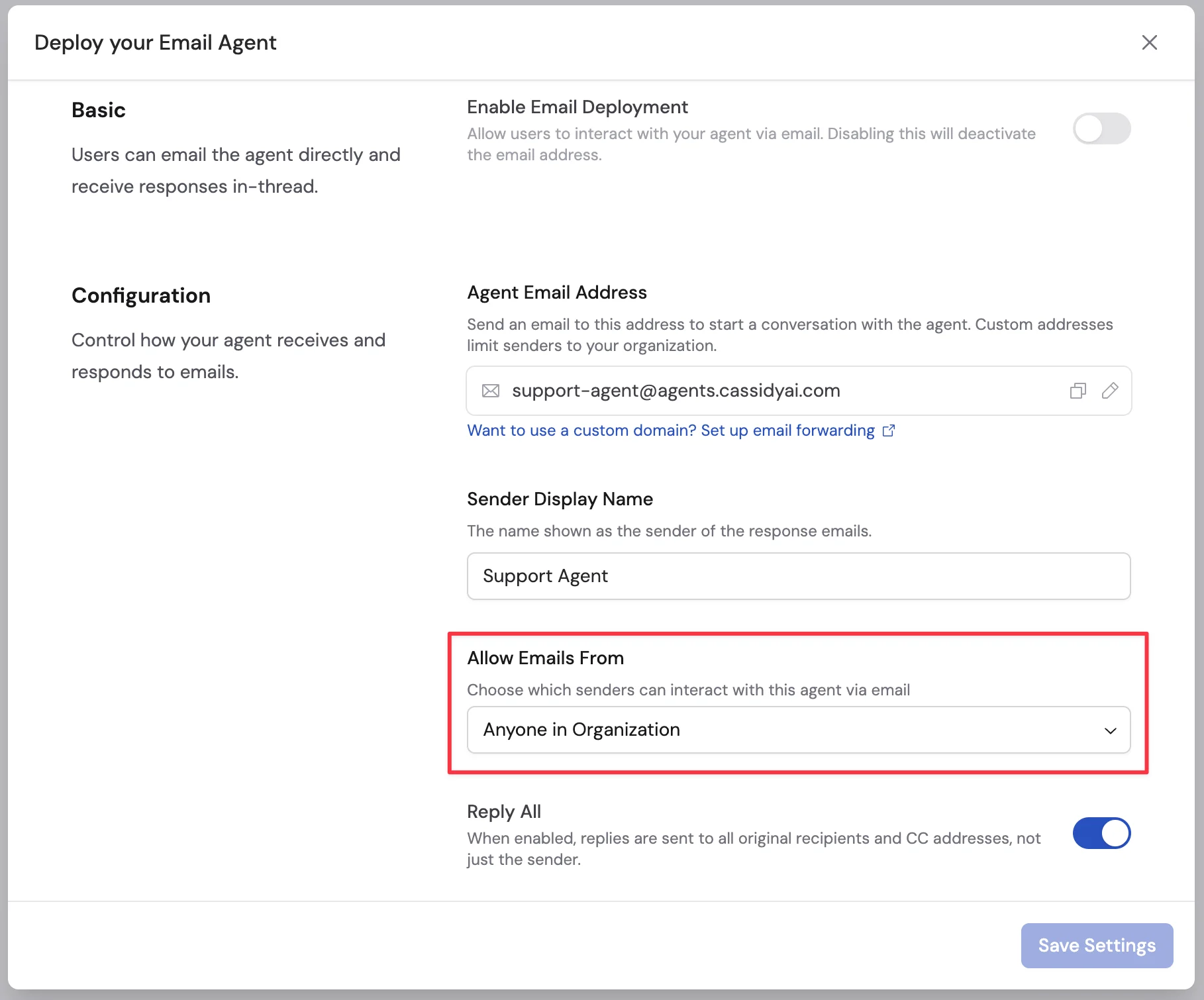Screen dimensions: 1204x1000
Task: Click 'The name shown as the sender' description
Action: point(670,531)
